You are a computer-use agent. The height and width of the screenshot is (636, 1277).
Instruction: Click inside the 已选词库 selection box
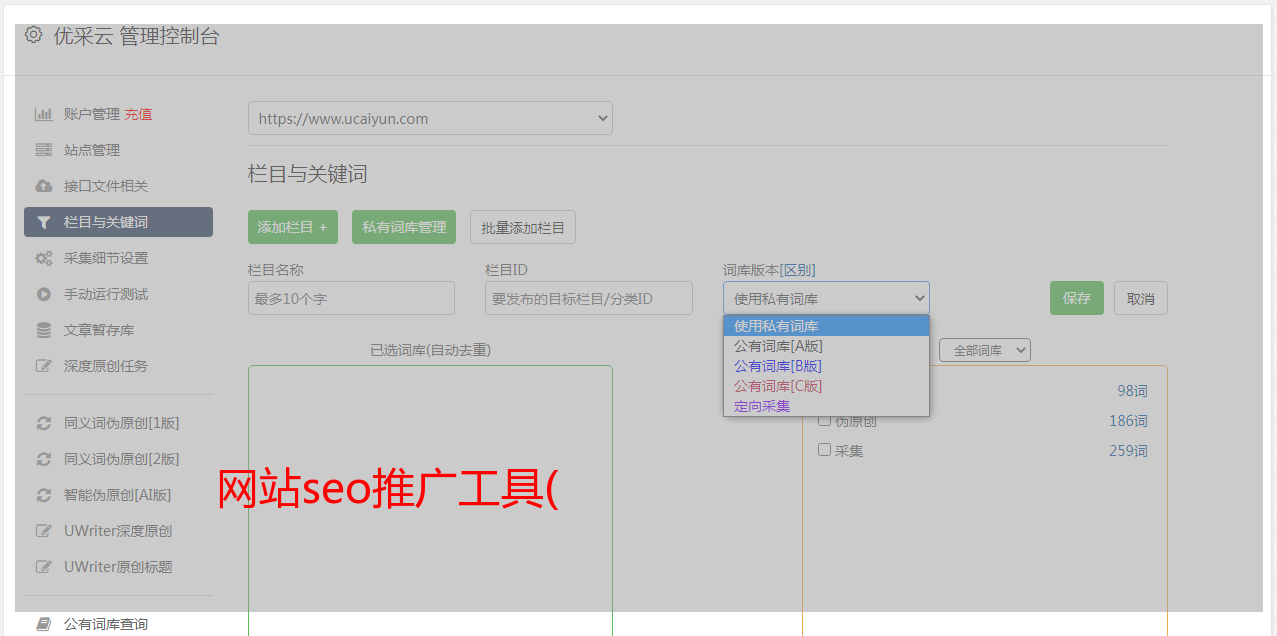[430, 500]
